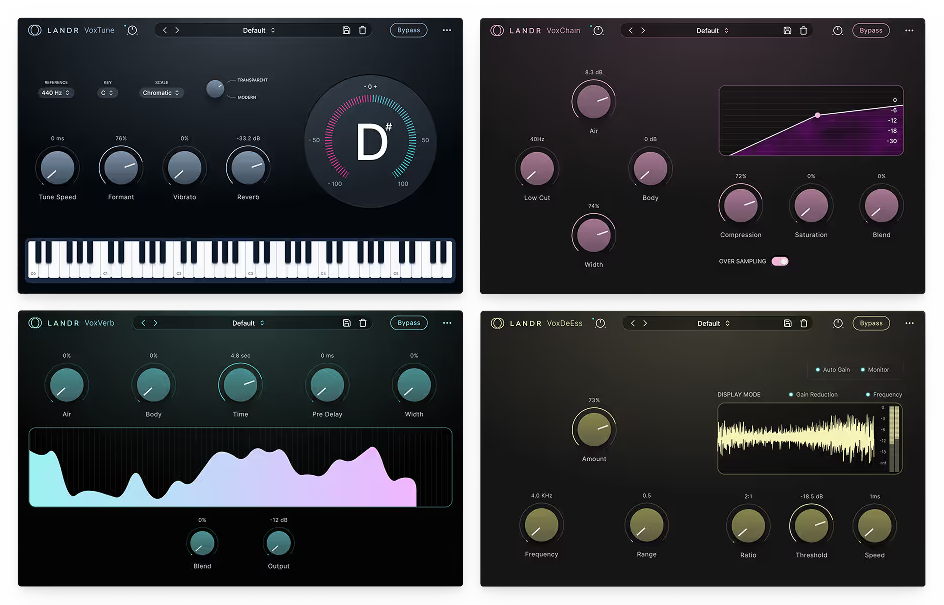Click the save icon in VoxDeEss

click(788, 323)
